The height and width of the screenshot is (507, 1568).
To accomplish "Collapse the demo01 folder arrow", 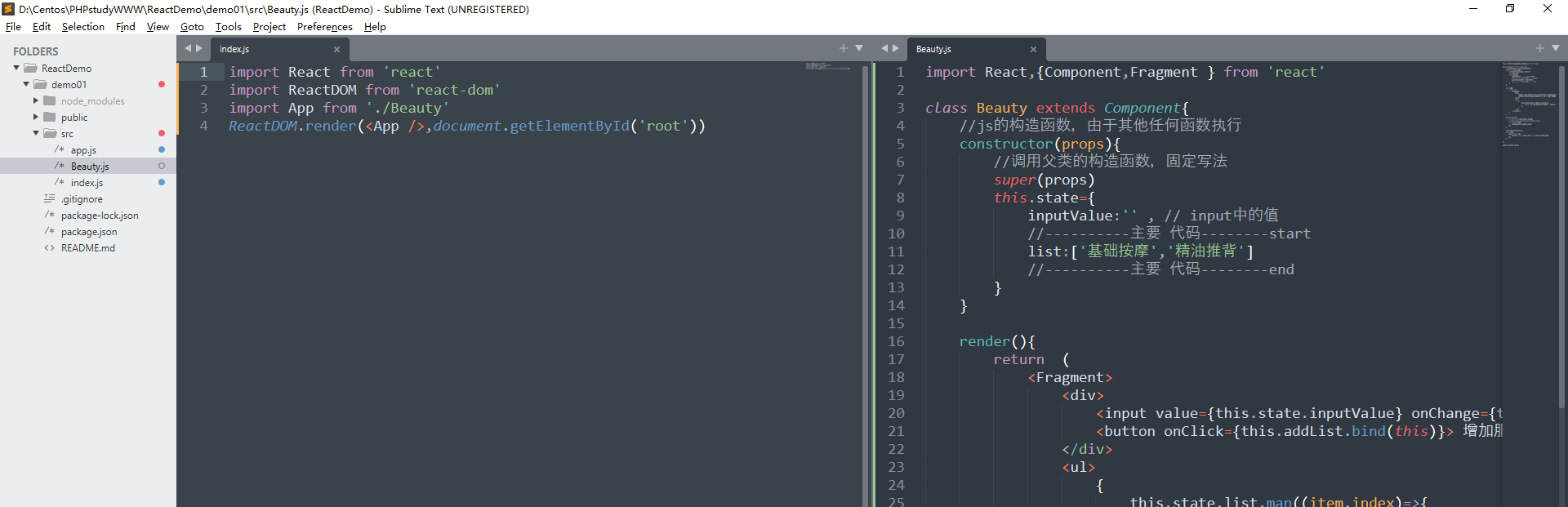I will click(26, 84).
